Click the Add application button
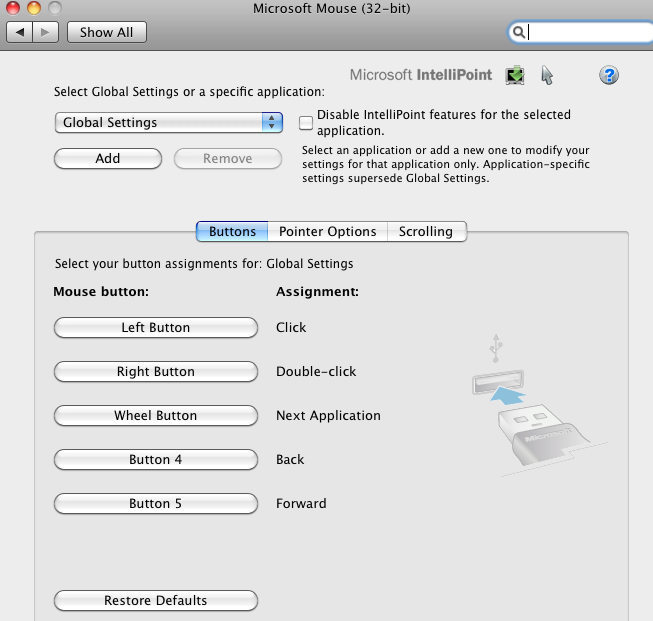 108,159
